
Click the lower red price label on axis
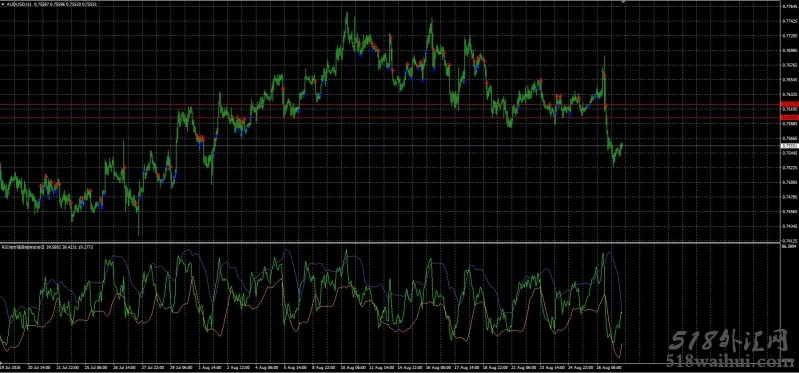[x=789, y=117]
